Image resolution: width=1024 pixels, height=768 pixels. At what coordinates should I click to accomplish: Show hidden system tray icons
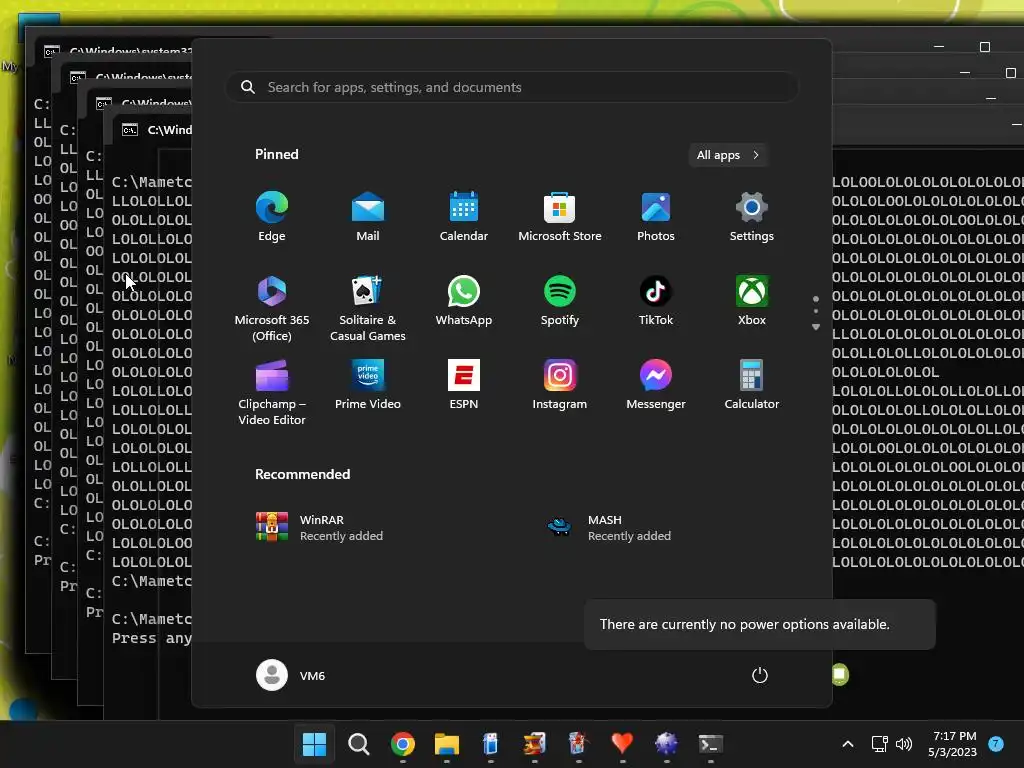tap(848, 744)
